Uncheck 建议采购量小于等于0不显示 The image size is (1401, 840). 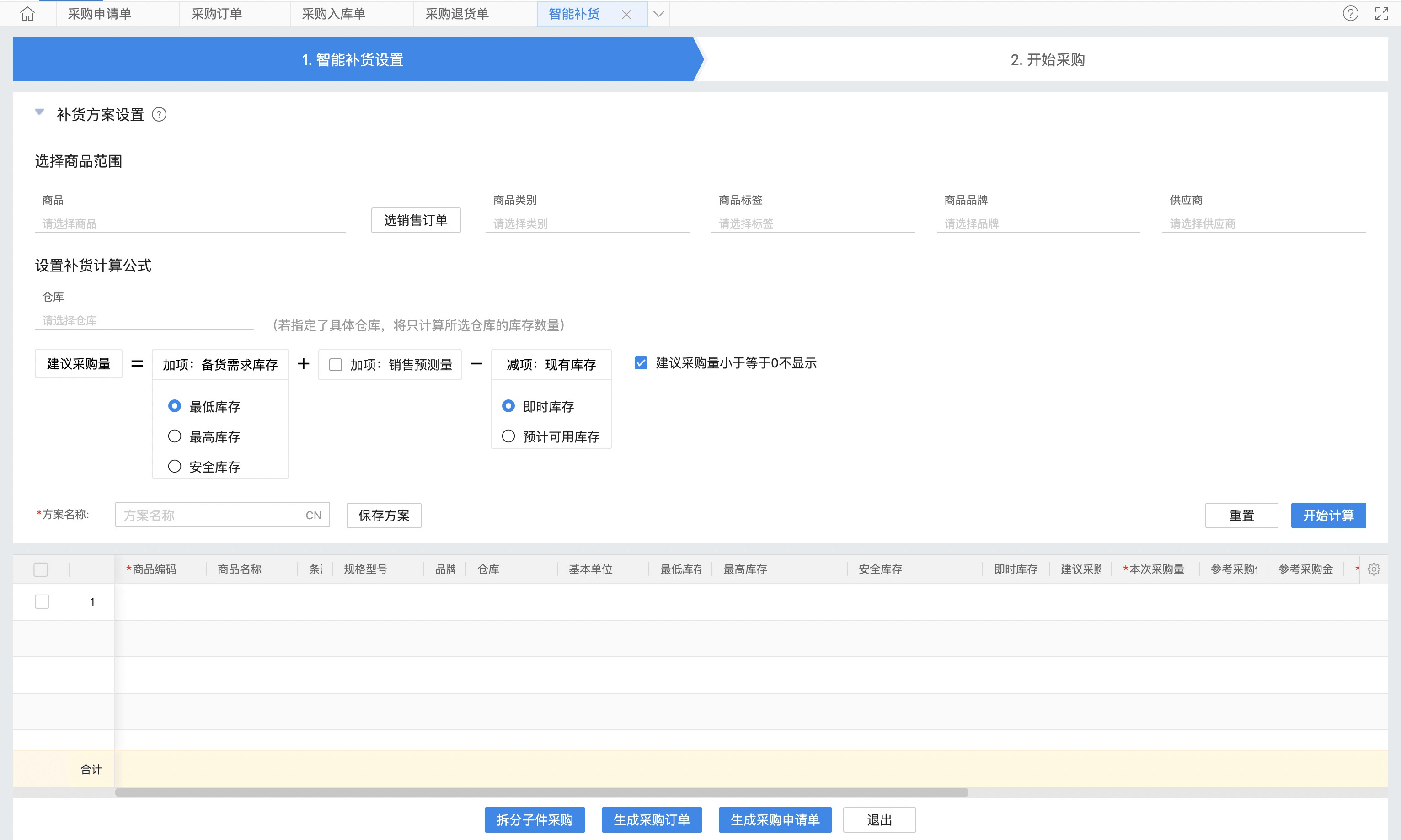(x=641, y=363)
